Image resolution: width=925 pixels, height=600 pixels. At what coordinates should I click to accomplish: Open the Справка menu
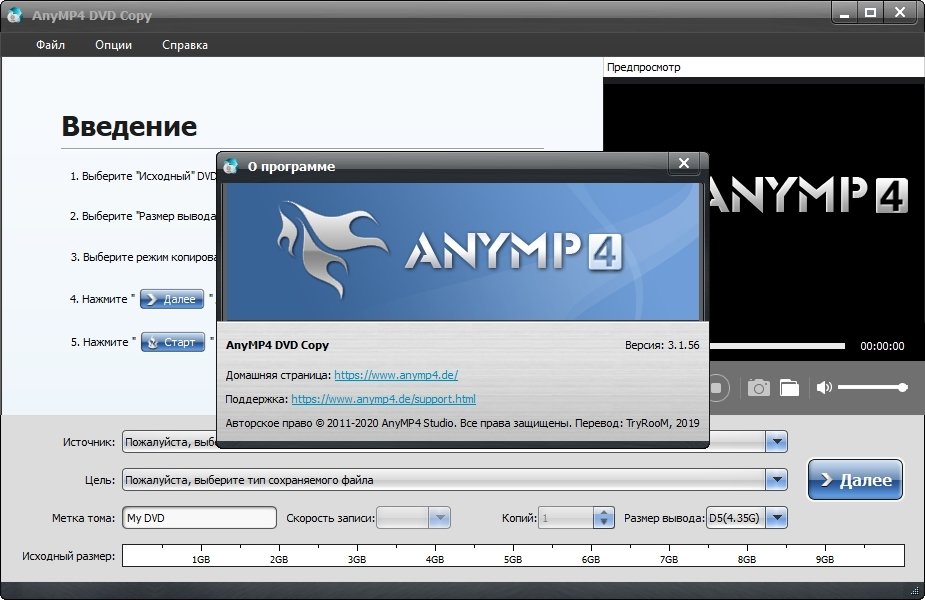click(185, 45)
